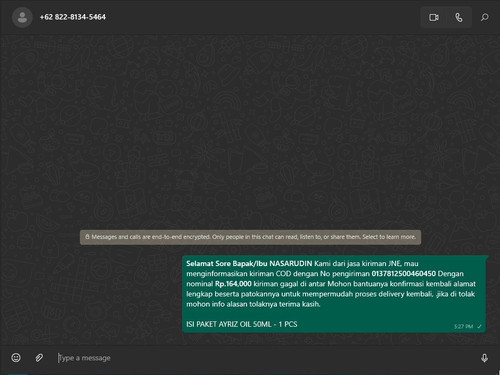
Task: Open the emoji picker
Action: [x=16, y=358]
